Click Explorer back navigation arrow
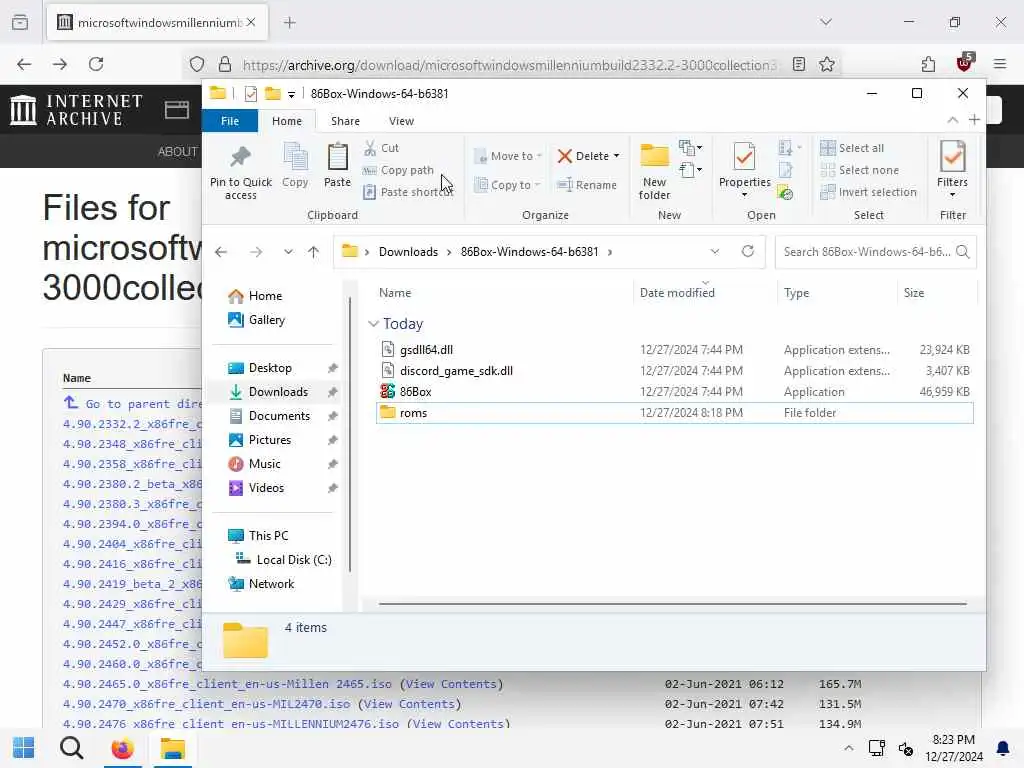1024x768 pixels. [x=221, y=252]
